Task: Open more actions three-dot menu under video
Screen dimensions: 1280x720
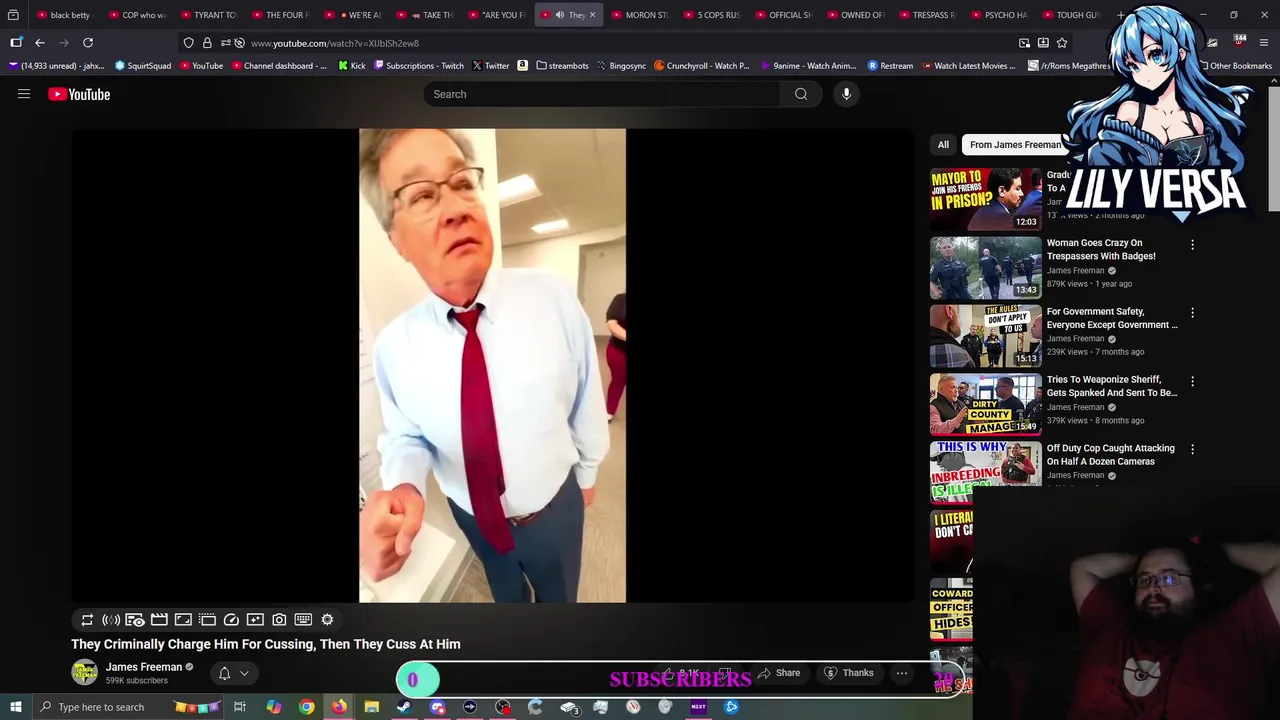Action: pyautogui.click(x=901, y=673)
